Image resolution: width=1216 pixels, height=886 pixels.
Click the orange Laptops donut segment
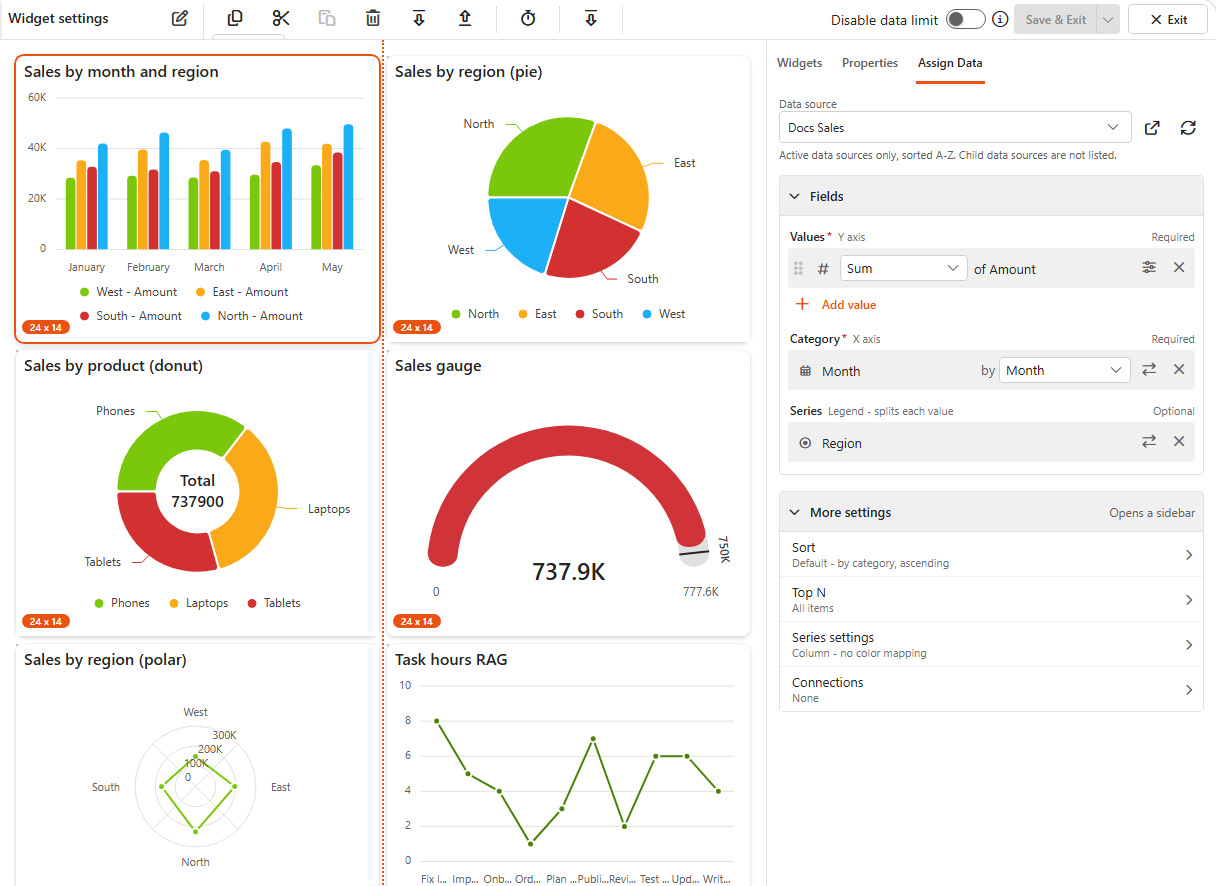click(254, 500)
